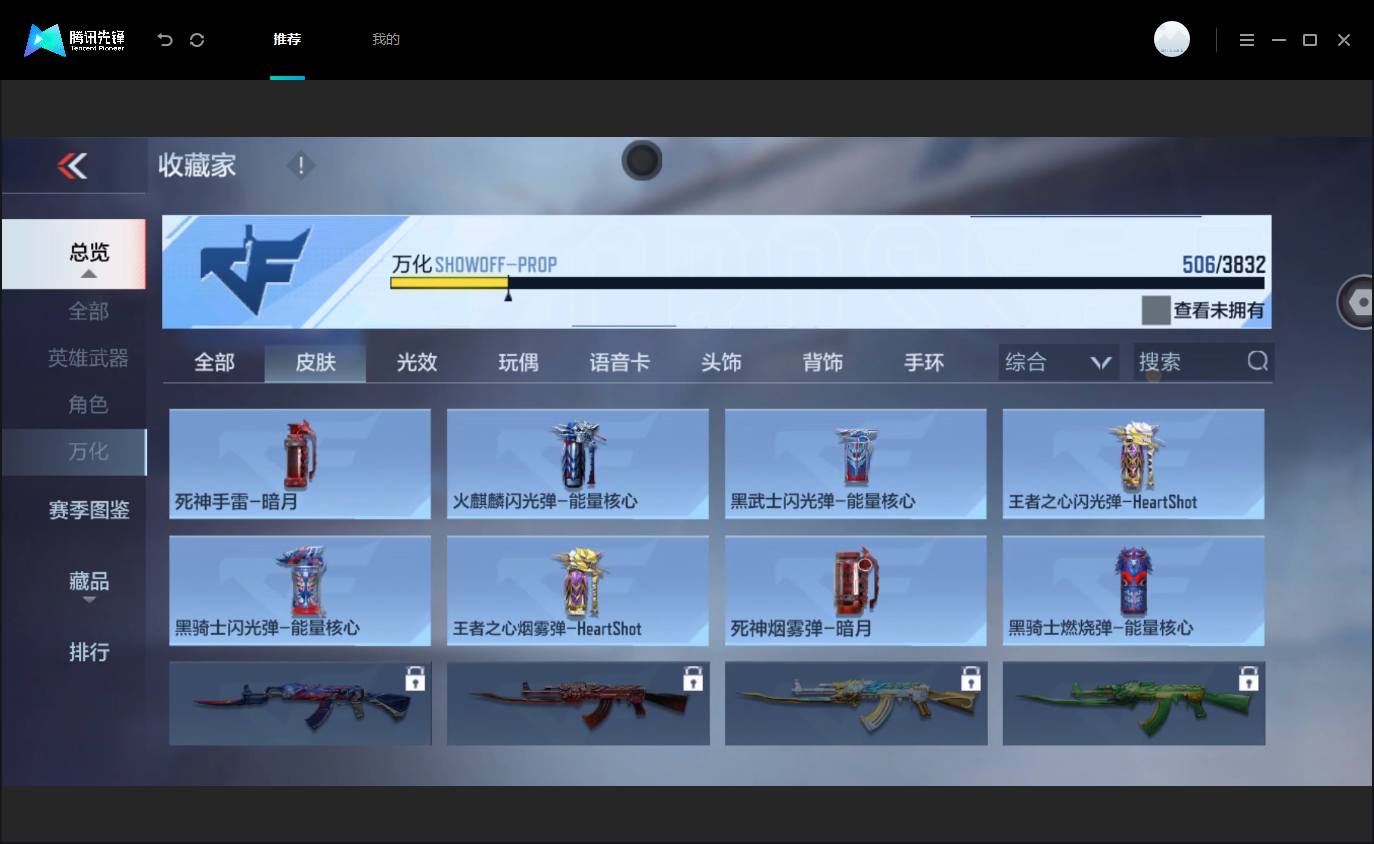Open the 黑骑士燃烧弹-能量核心 card
1374x844 pixels.
[x=1134, y=591]
